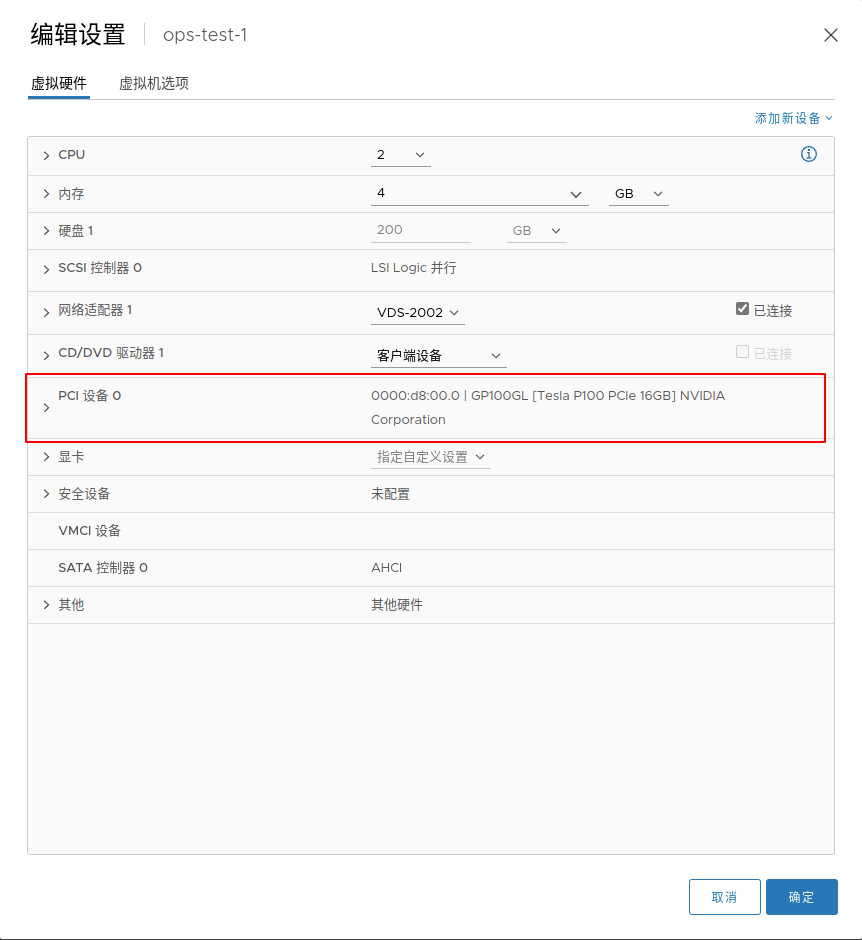Expand the PCI 设备 0 row
Viewport: 862px width, 940px height.
46,408
